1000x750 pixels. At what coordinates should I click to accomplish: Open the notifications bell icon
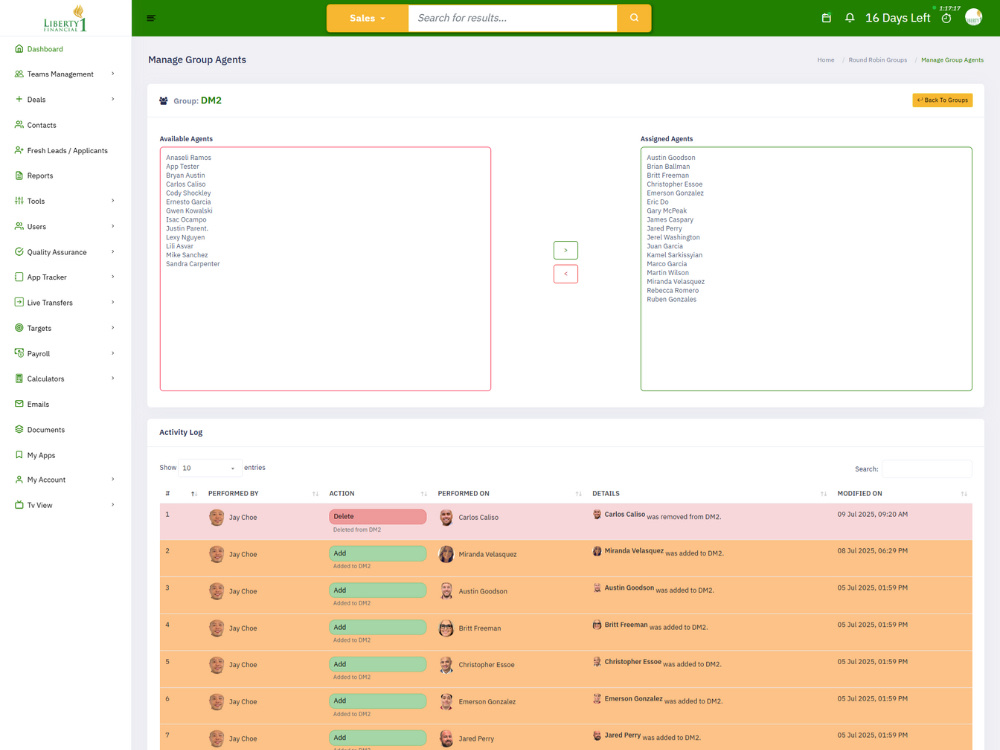click(849, 18)
